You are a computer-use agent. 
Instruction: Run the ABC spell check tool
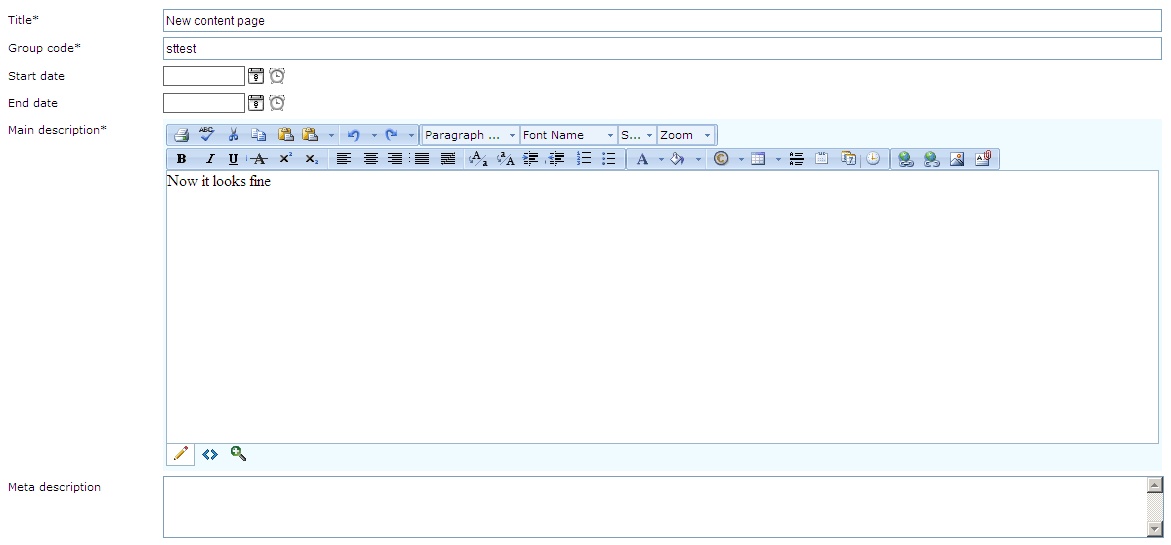(207, 135)
